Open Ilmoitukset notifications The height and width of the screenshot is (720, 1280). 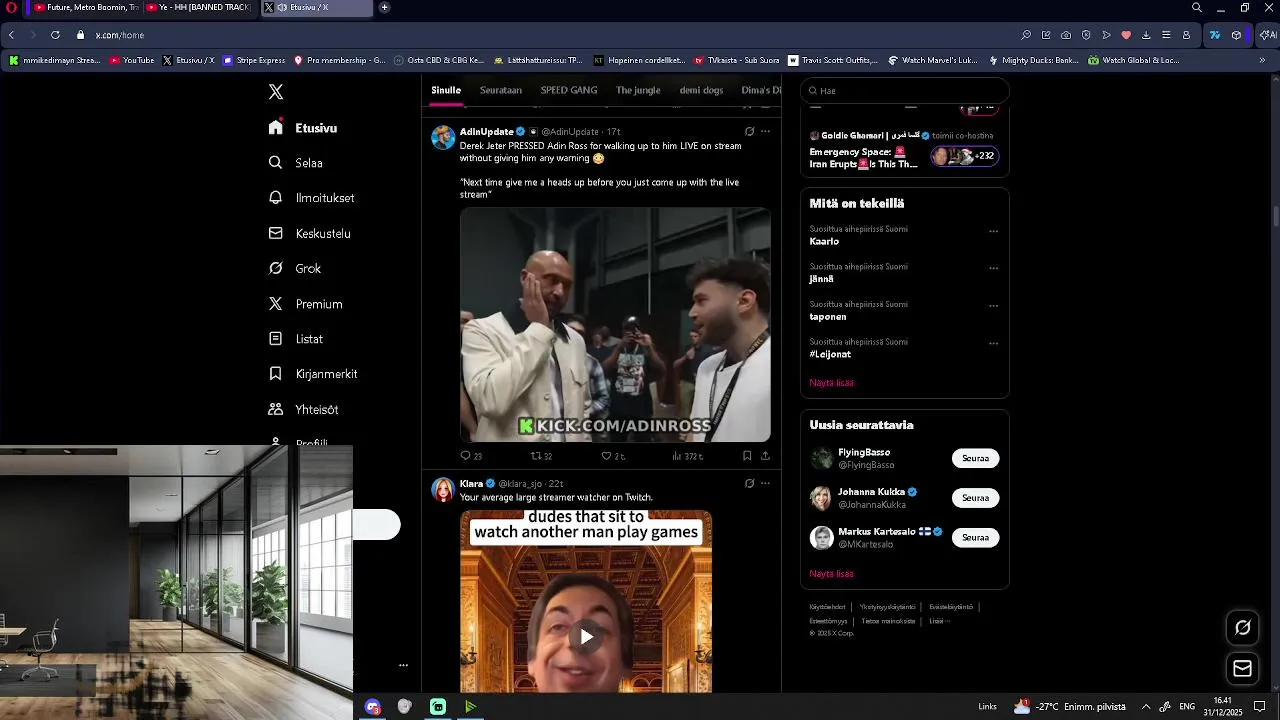(312, 198)
